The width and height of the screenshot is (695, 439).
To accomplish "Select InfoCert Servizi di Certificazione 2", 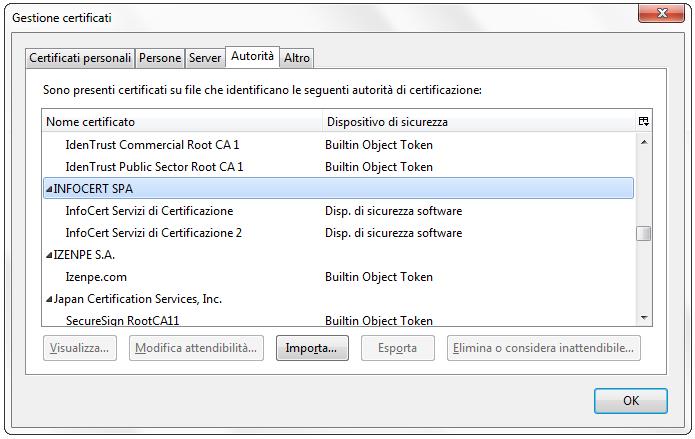I will 154,233.
